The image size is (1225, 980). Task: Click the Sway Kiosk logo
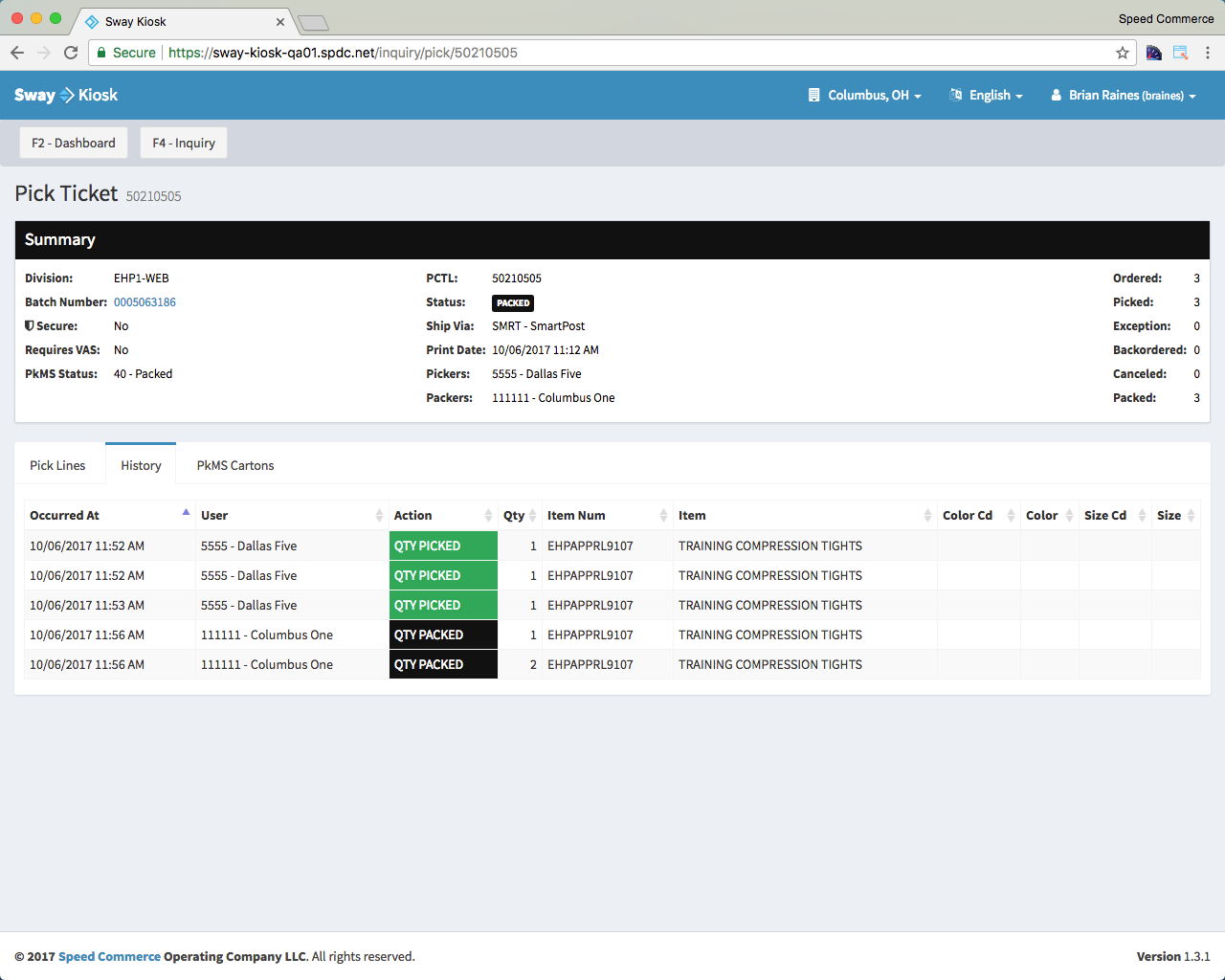(x=66, y=95)
